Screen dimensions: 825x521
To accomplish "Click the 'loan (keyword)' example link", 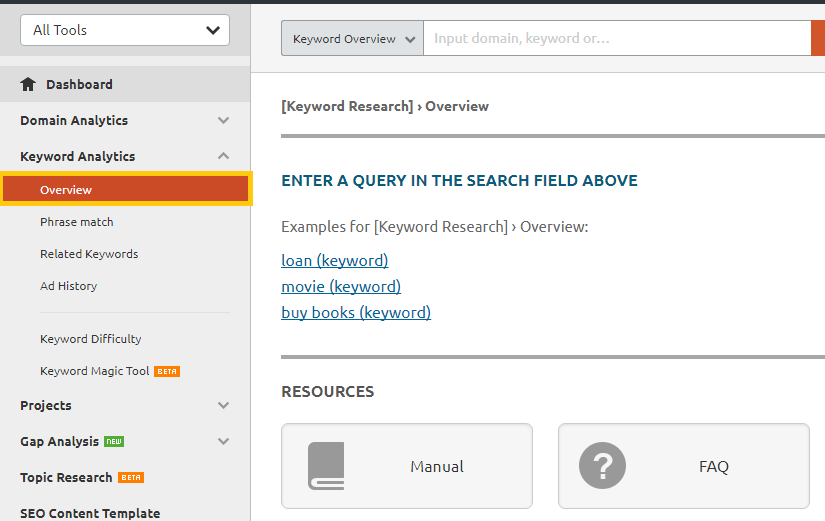I will (x=335, y=260).
